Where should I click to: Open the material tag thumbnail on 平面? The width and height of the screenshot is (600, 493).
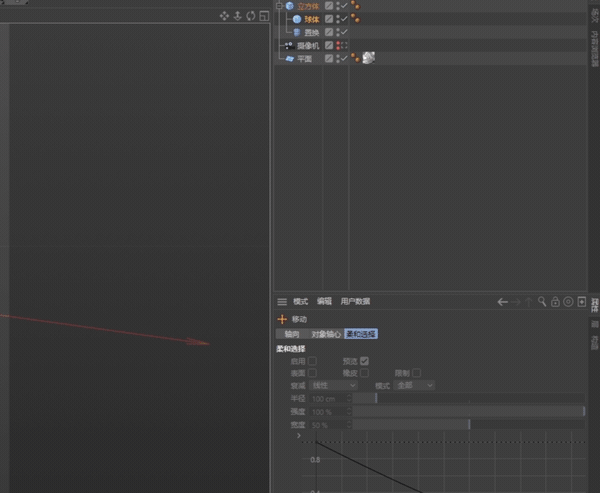click(368, 58)
